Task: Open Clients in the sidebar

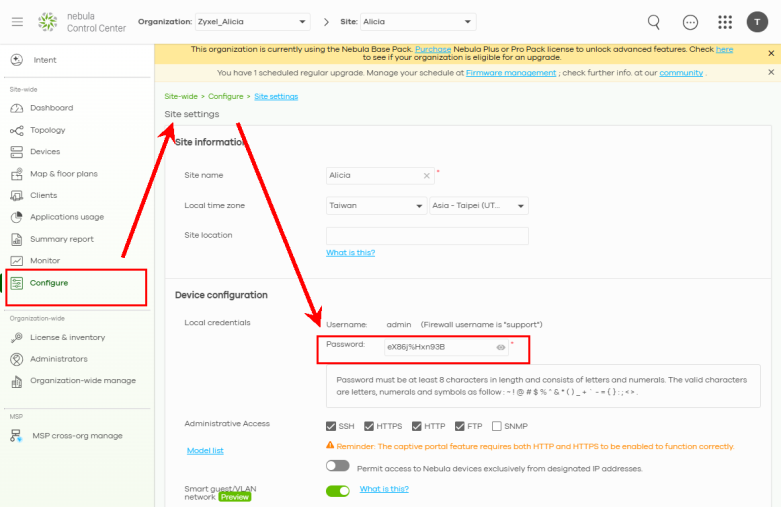Action: click(43, 196)
